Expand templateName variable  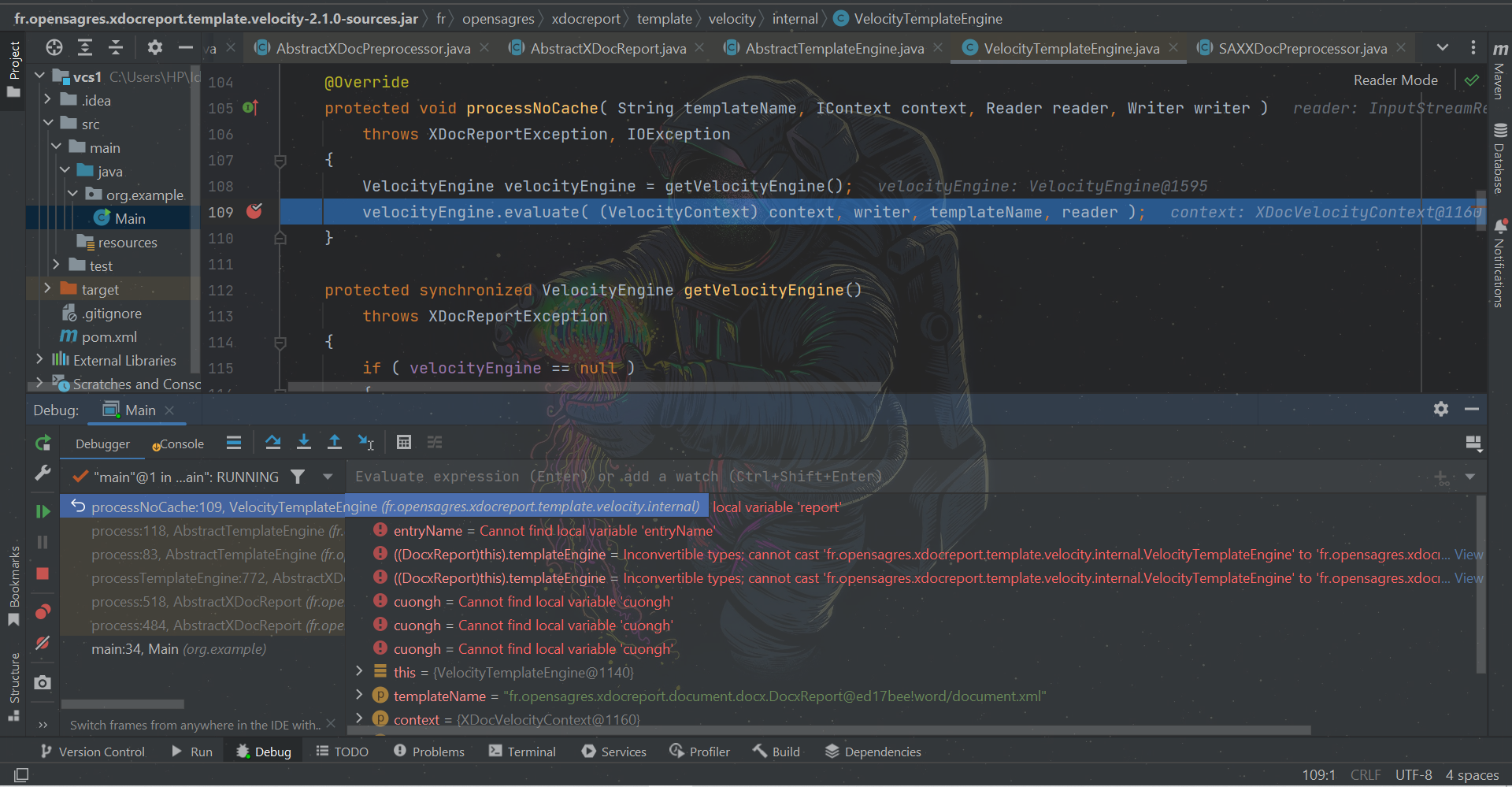pyautogui.click(x=359, y=696)
